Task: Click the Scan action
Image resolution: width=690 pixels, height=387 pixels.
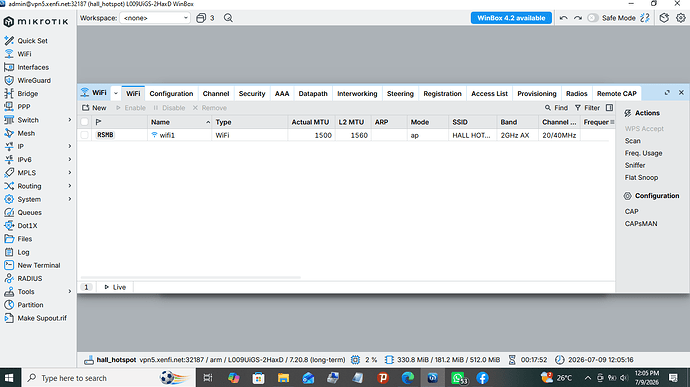Action: [632, 141]
